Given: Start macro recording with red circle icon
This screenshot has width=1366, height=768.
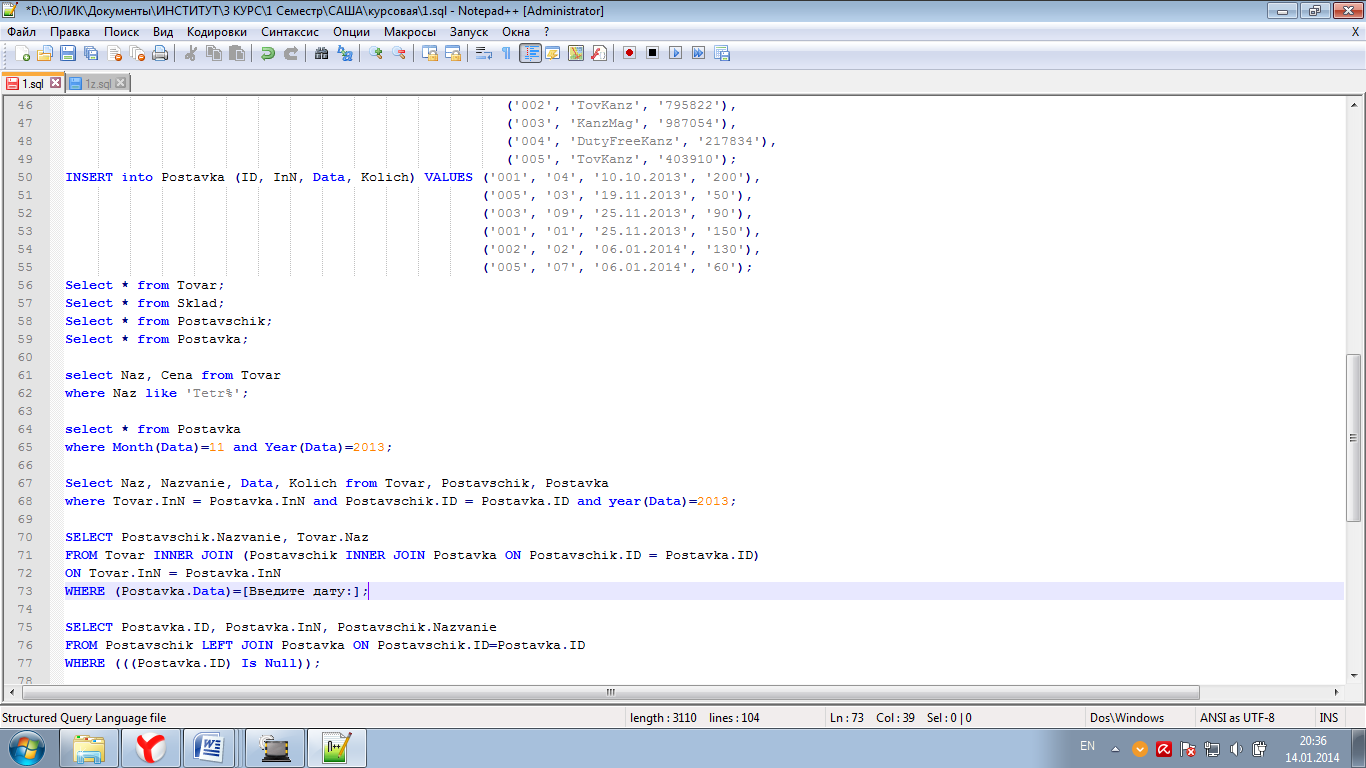Looking at the screenshot, I should click(629, 53).
